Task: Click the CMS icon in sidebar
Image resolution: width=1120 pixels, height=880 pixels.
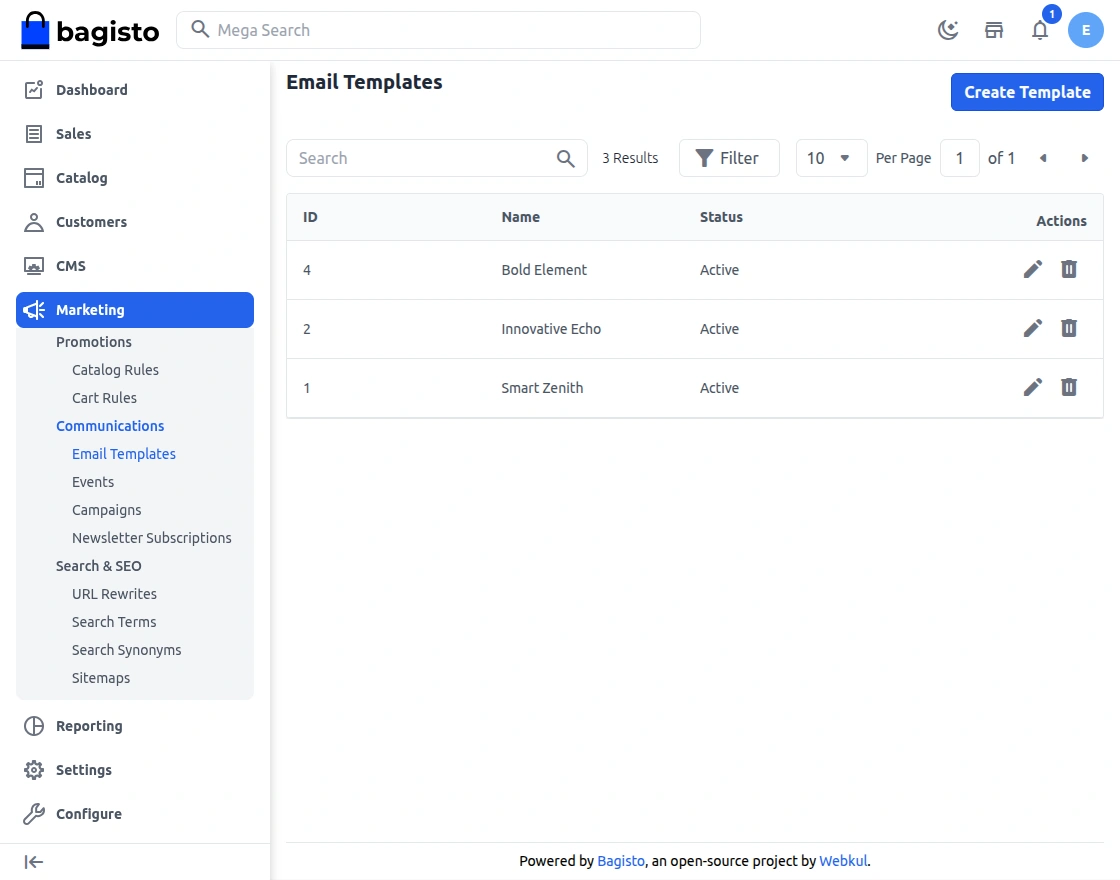Action: click(x=34, y=266)
